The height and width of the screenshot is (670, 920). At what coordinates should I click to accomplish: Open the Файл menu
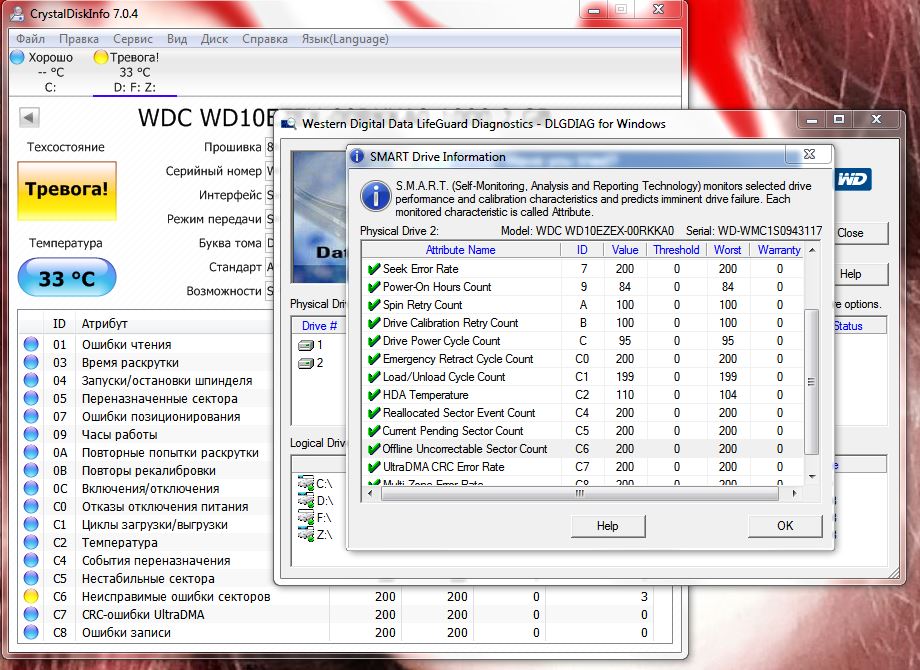(x=30, y=39)
